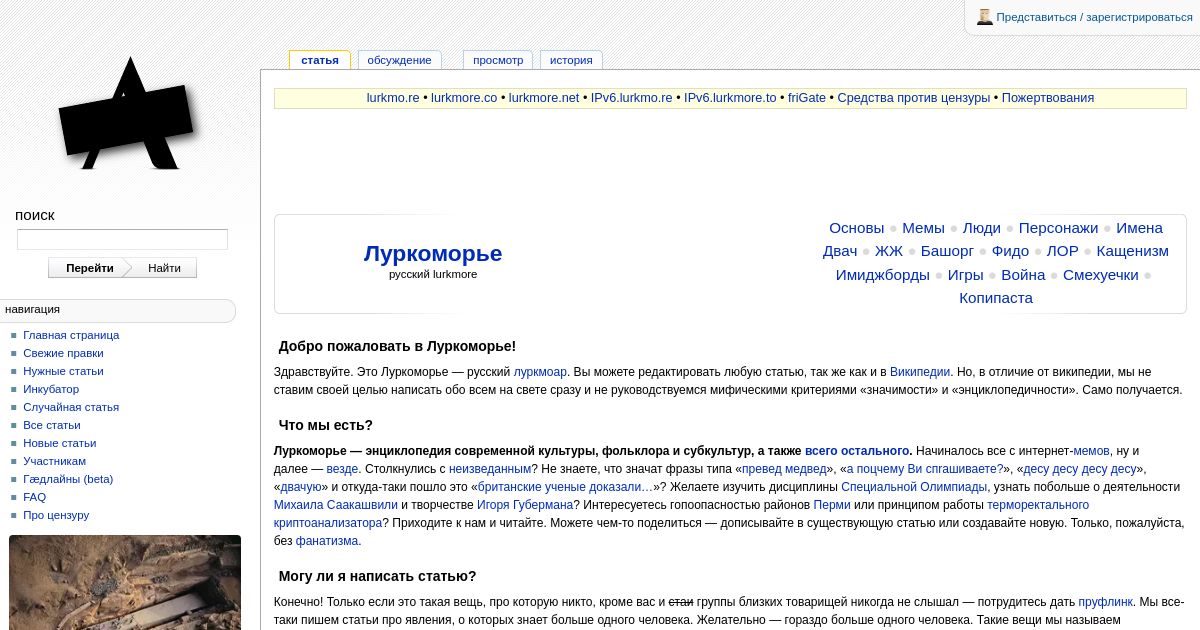Open Гæдлайны (beta) in navigation

pos(68,479)
